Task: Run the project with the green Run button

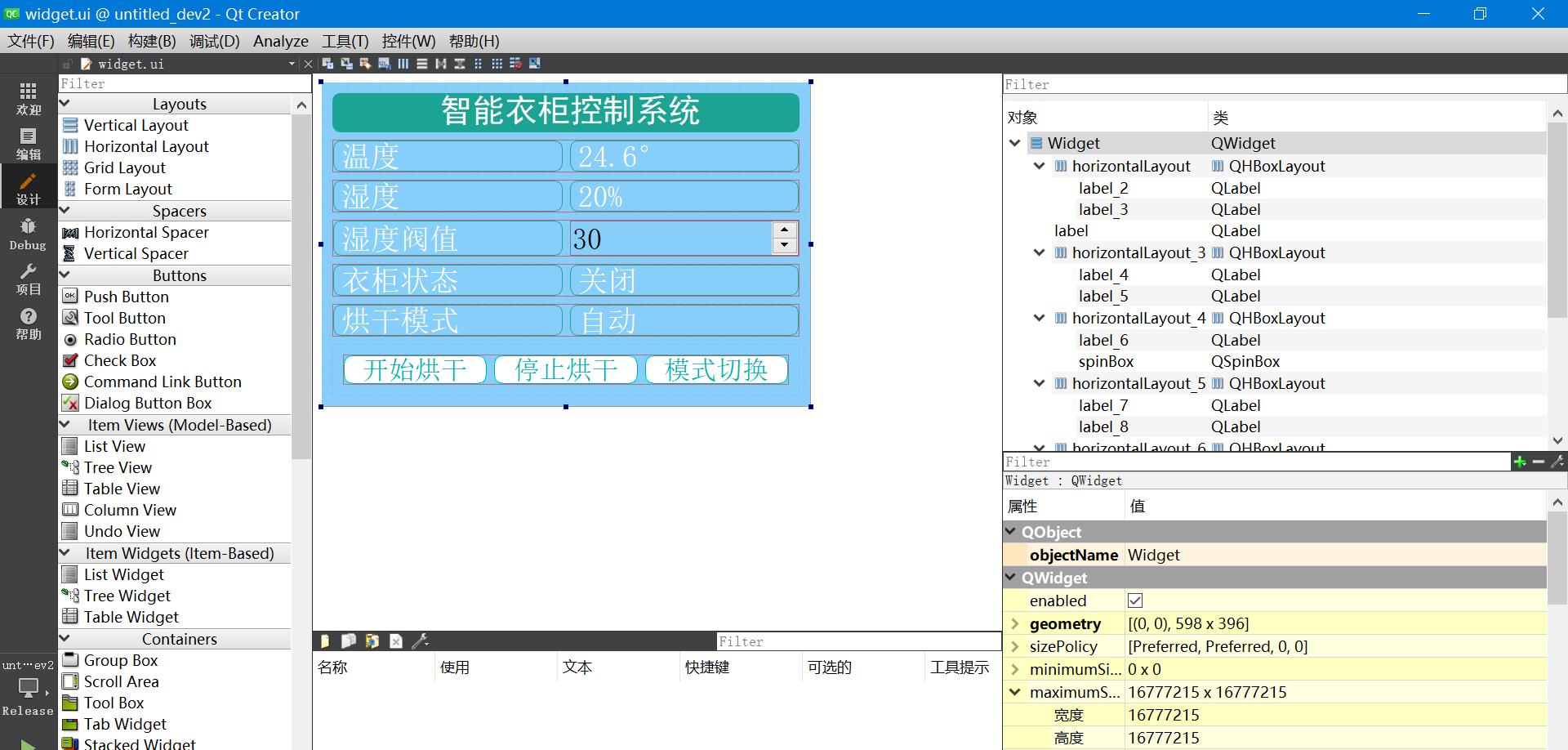Action: click(27, 742)
